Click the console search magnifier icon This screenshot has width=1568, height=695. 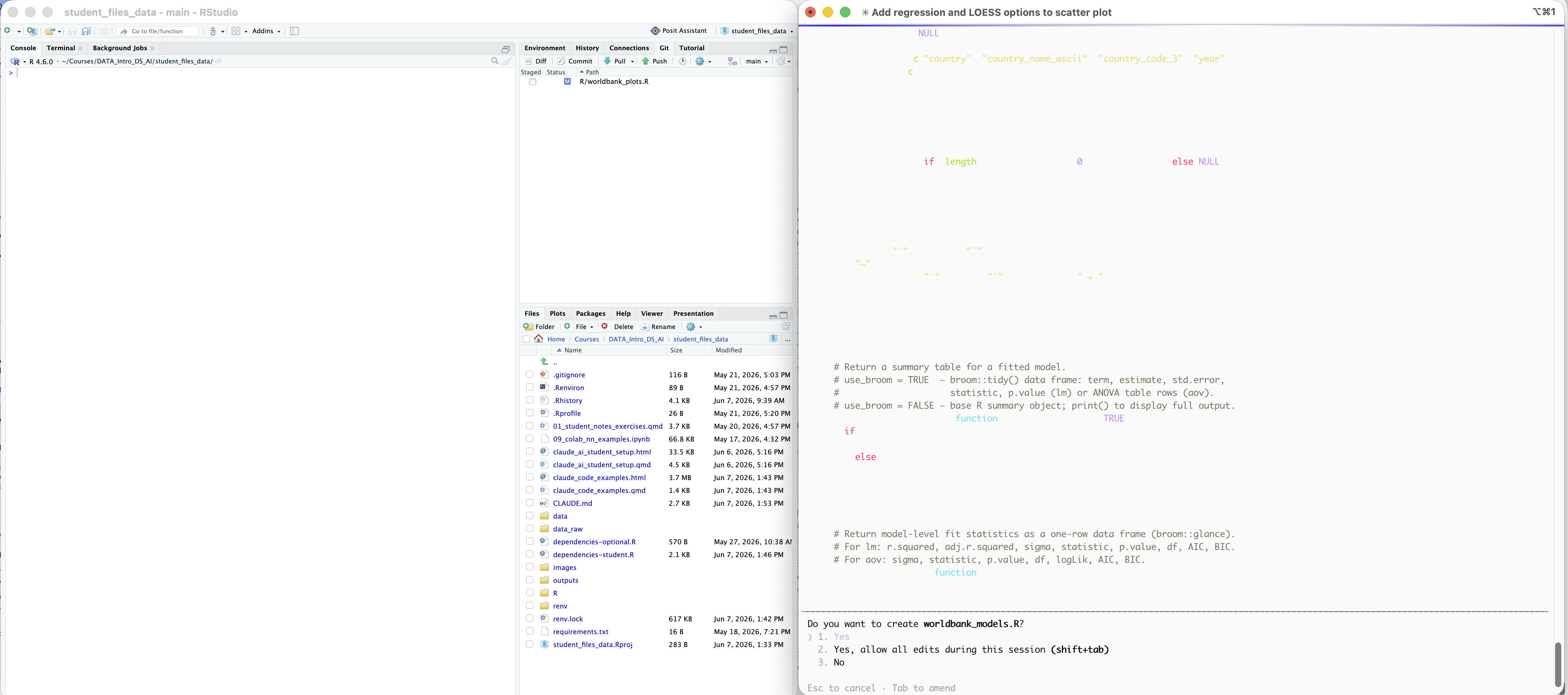coord(495,61)
